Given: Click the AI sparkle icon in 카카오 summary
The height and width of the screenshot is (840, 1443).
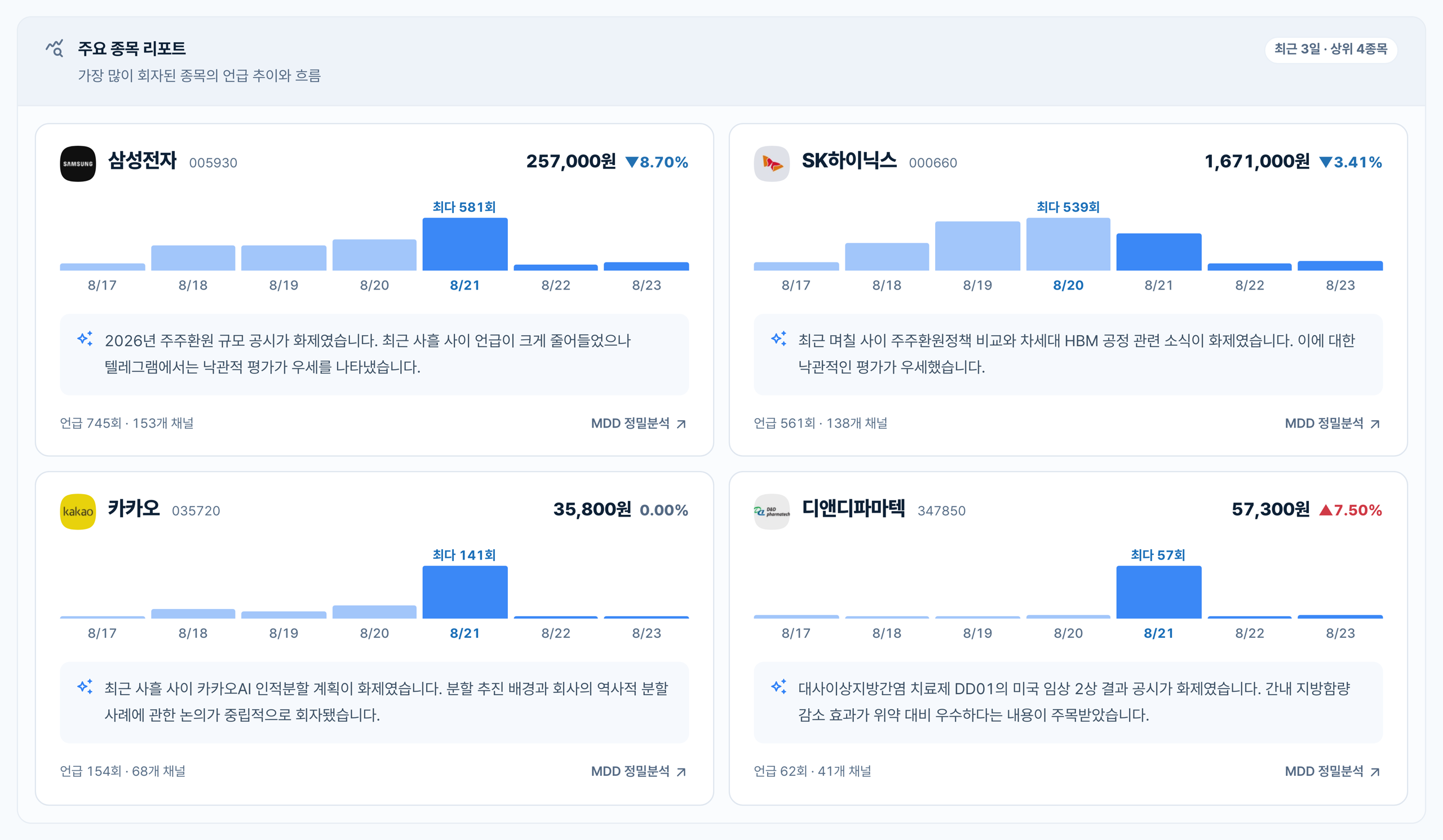Looking at the screenshot, I should (85, 687).
